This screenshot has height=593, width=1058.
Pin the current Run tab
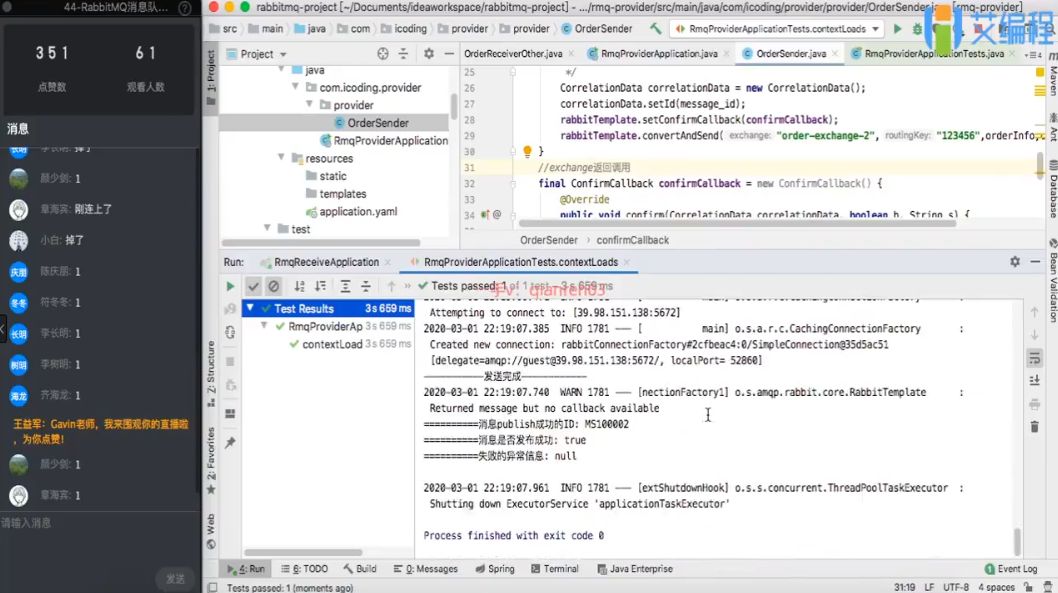point(230,443)
